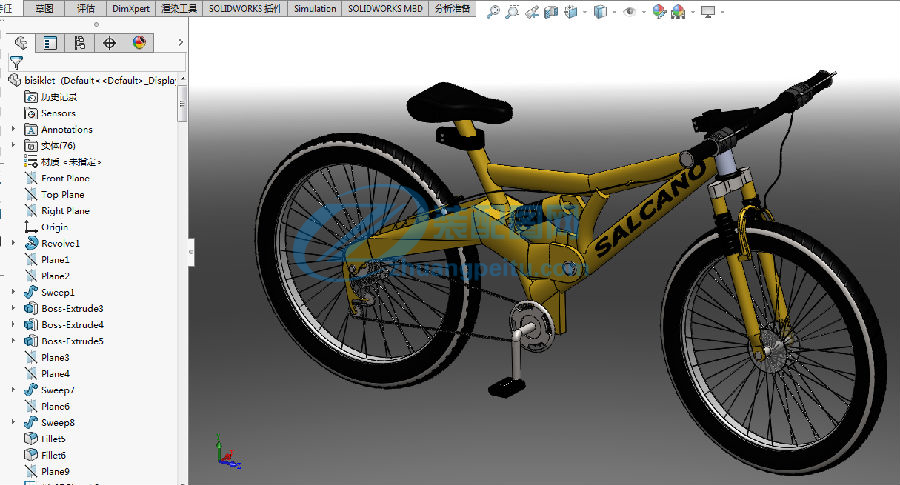Select the Origin item

46,227
